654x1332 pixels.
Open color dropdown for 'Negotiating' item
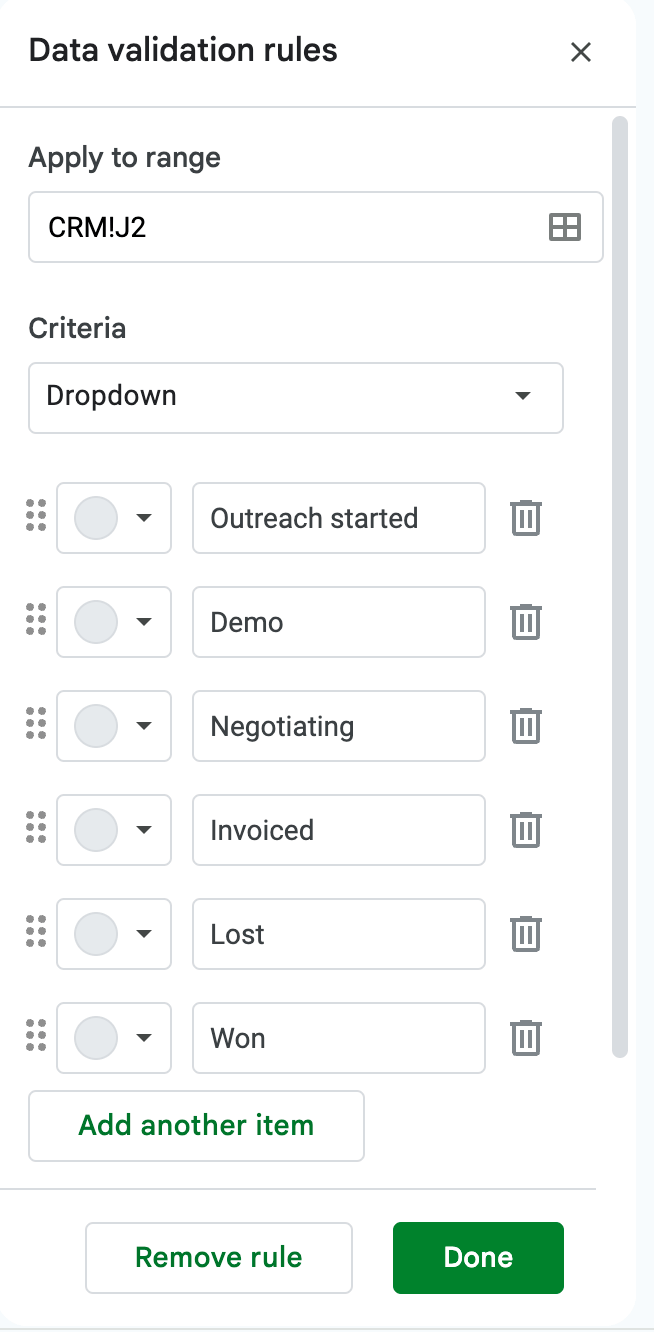[x=114, y=726]
